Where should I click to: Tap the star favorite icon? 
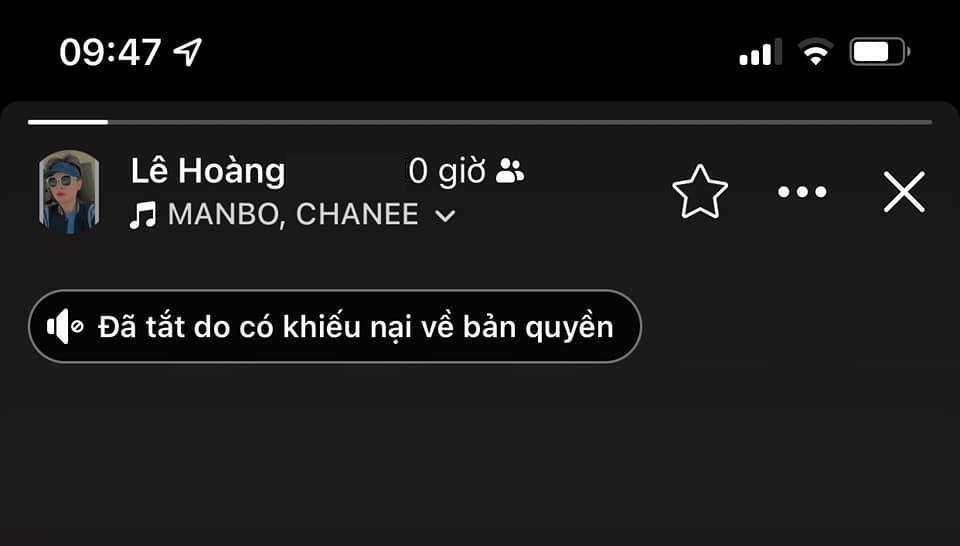[700, 192]
